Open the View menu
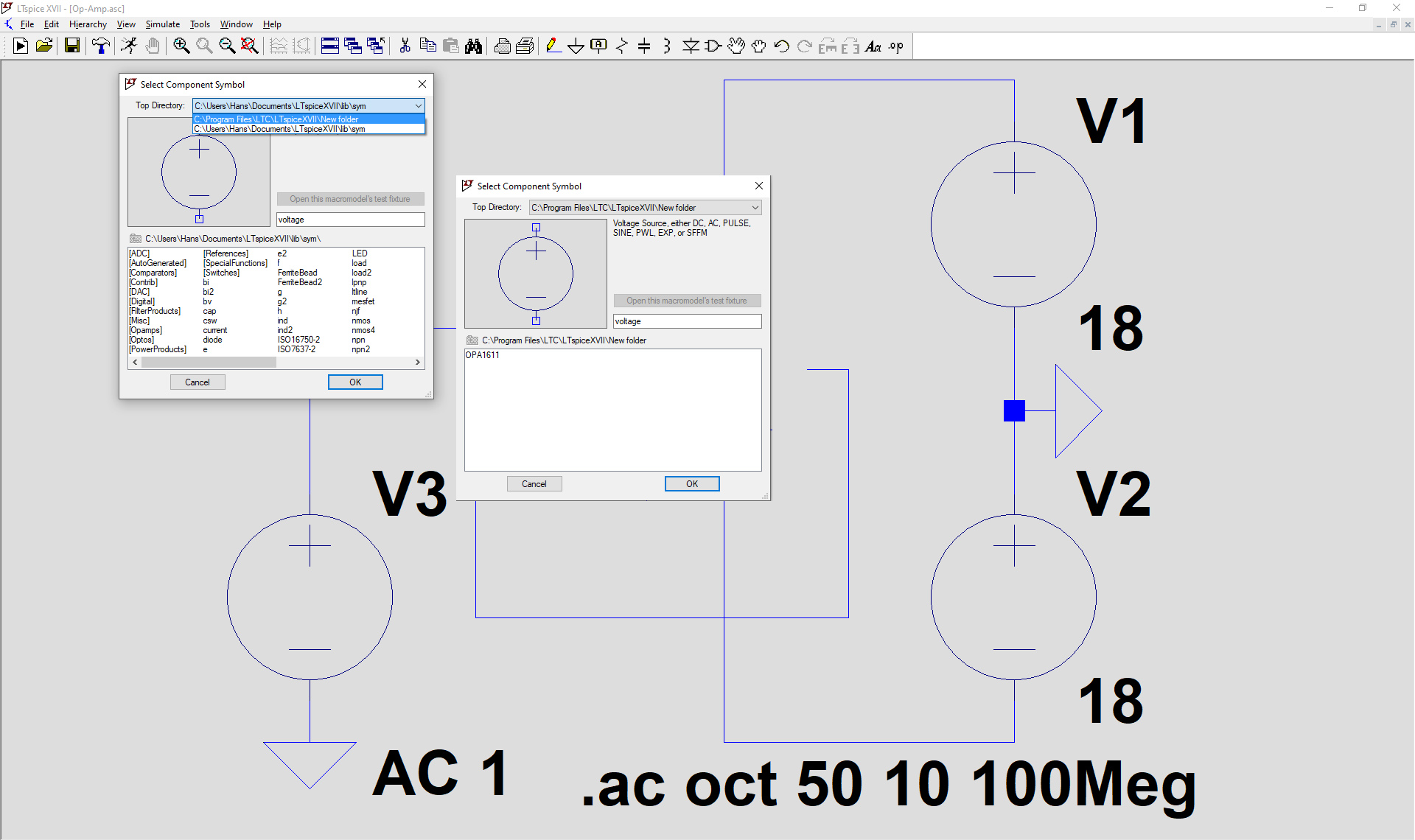The height and width of the screenshot is (840, 1415). tap(126, 24)
